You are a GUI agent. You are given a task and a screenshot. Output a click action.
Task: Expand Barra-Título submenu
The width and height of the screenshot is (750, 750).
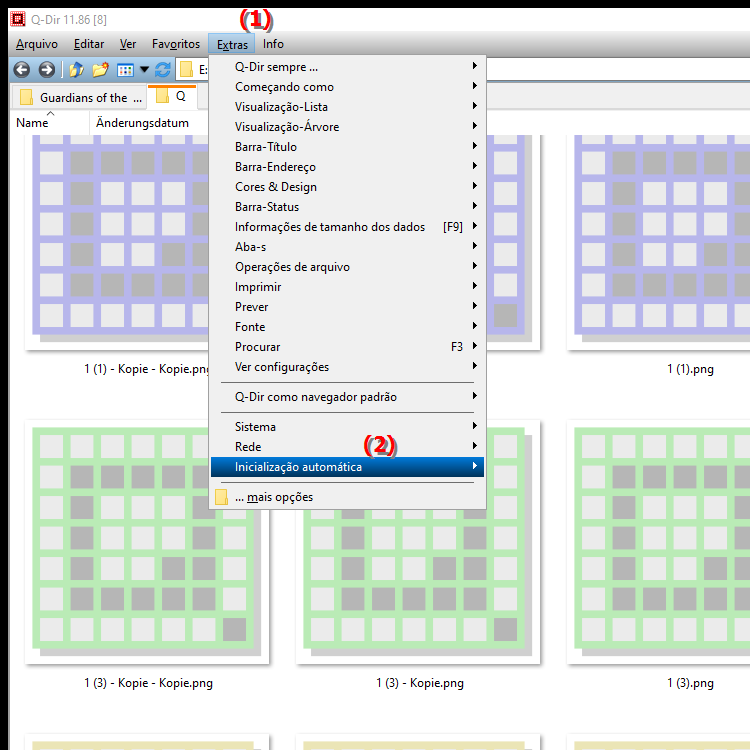coord(347,147)
